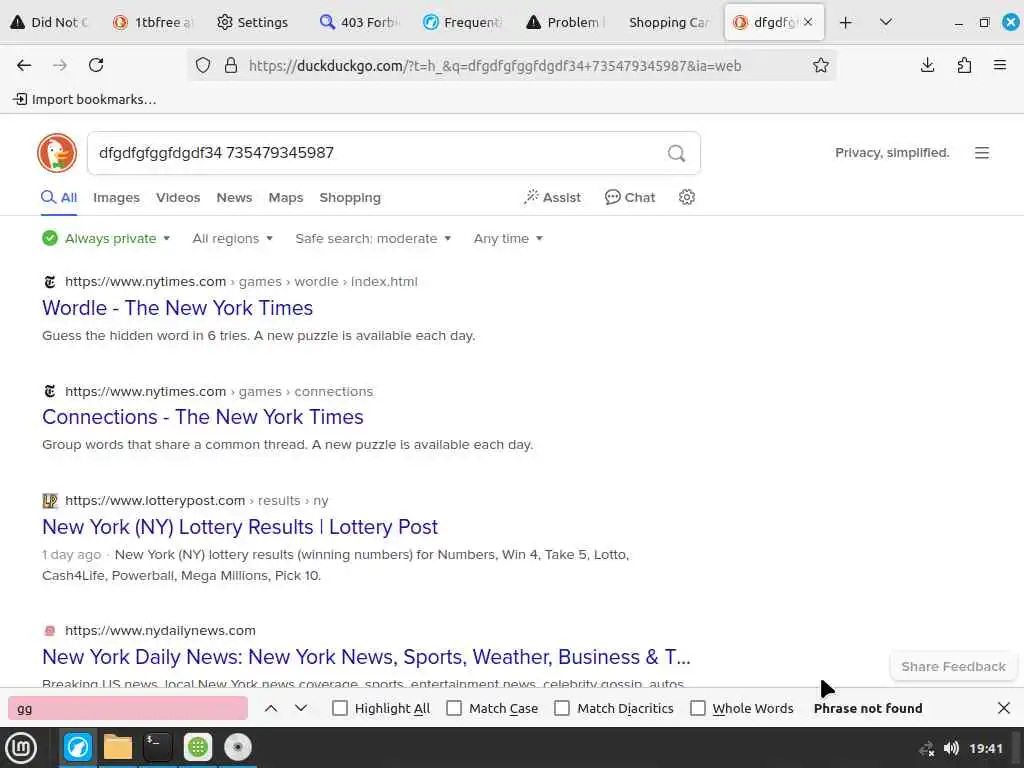1024x768 pixels.
Task: Switch to the Videos search tab
Action: tap(178, 197)
